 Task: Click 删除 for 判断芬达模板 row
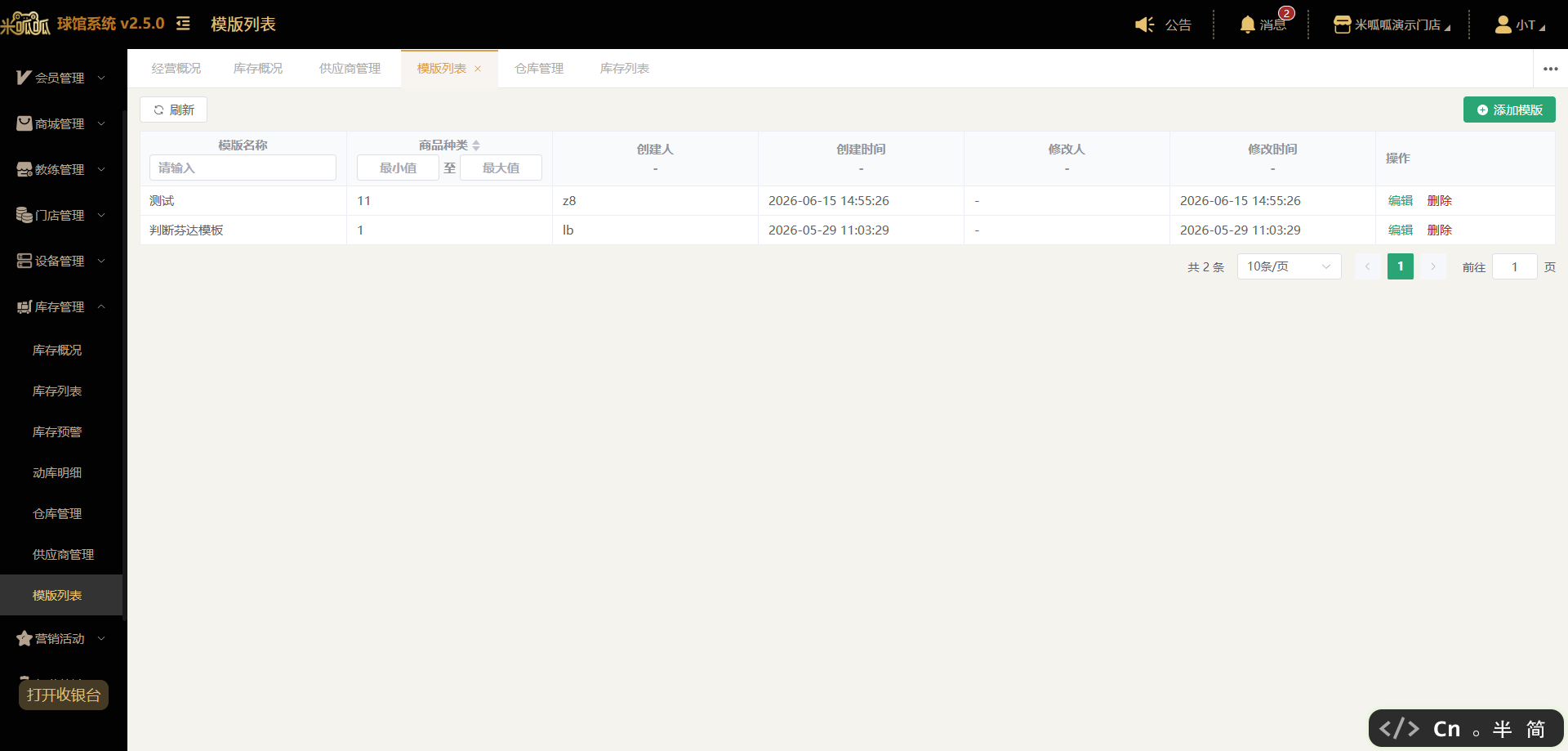[x=1440, y=230]
